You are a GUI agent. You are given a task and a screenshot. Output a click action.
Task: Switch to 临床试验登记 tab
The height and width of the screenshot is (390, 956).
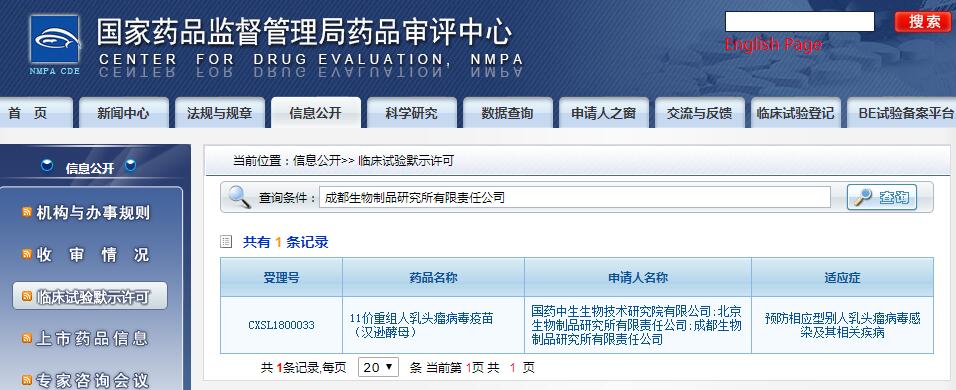tap(795, 113)
